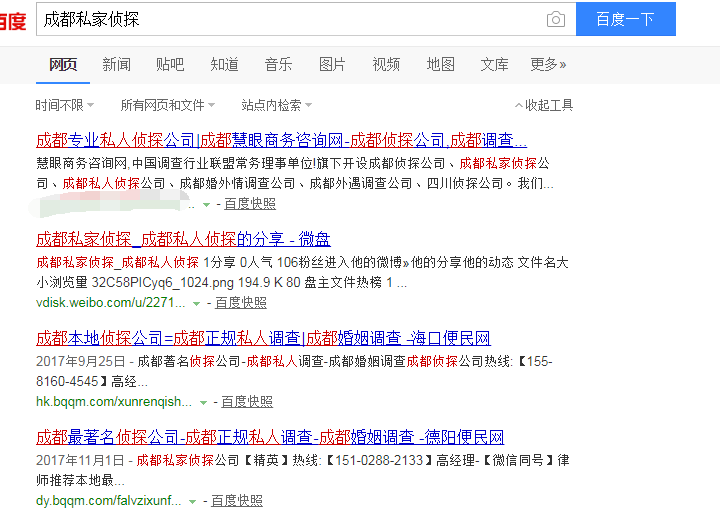Image resolution: width=720 pixels, height=514 pixels.
Task: Open camera image search icon
Action: point(556,19)
